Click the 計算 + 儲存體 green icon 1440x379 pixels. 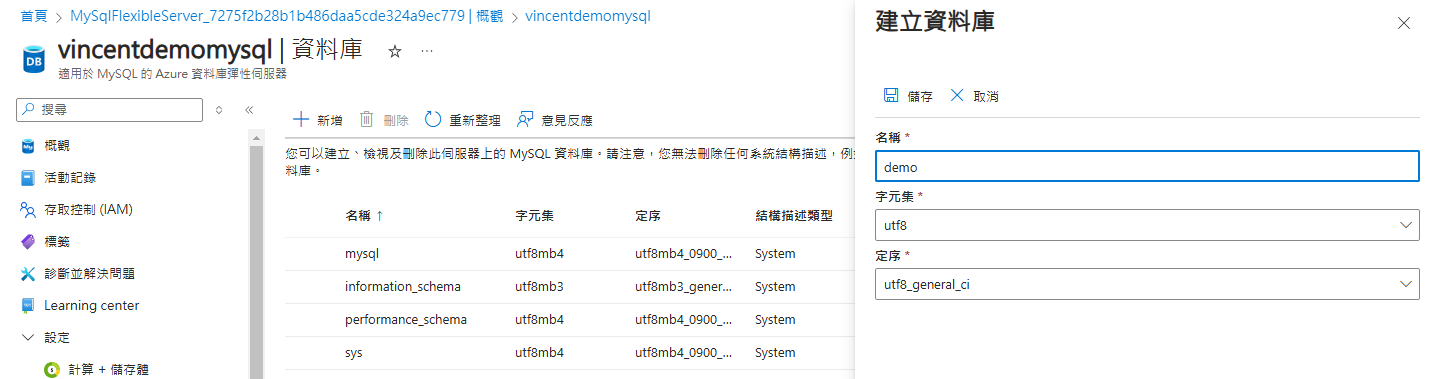52,370
